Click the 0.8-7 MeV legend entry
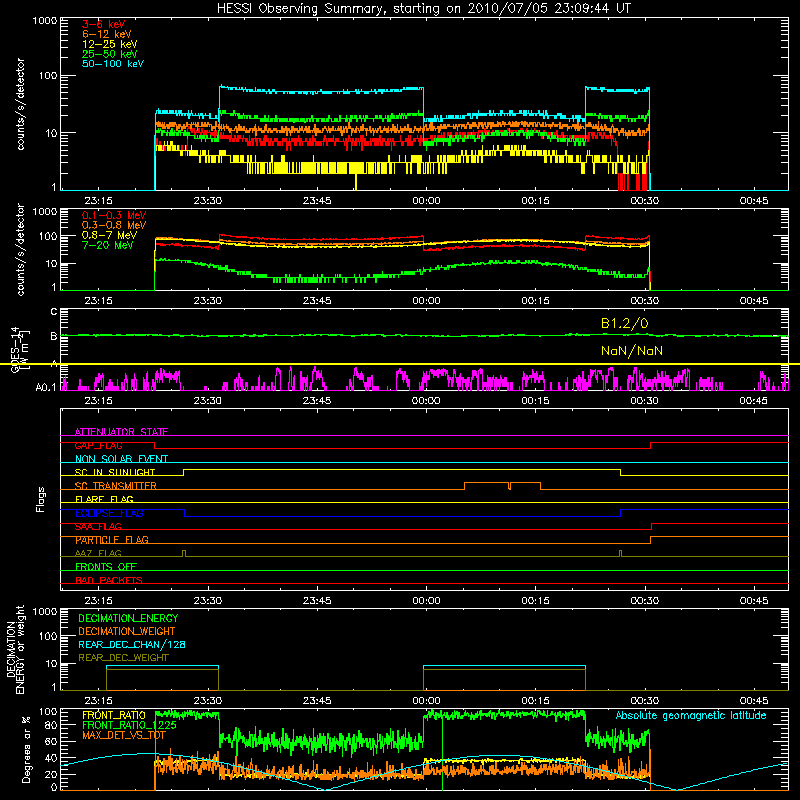Viewport: 800px width, 800px height. 109,235
